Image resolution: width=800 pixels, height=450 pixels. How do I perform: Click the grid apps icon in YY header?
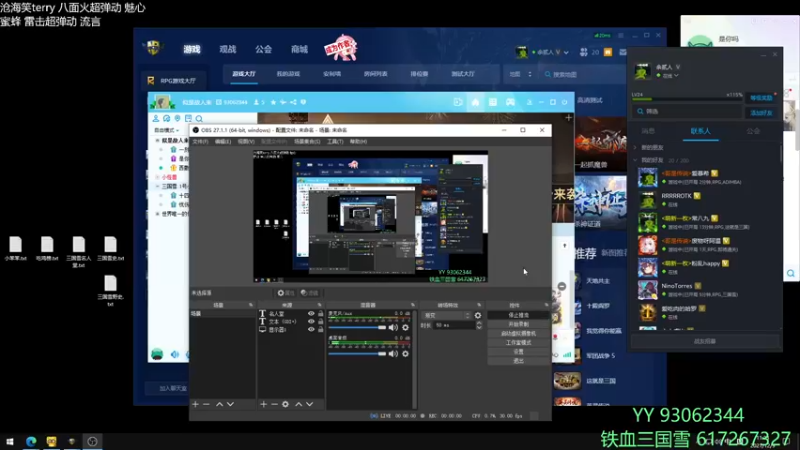coord(493,102)
